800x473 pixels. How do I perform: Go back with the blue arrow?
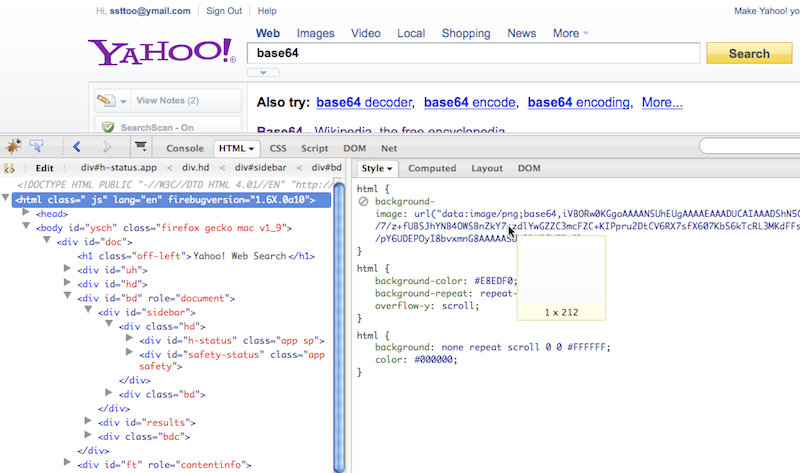point(77,147)
